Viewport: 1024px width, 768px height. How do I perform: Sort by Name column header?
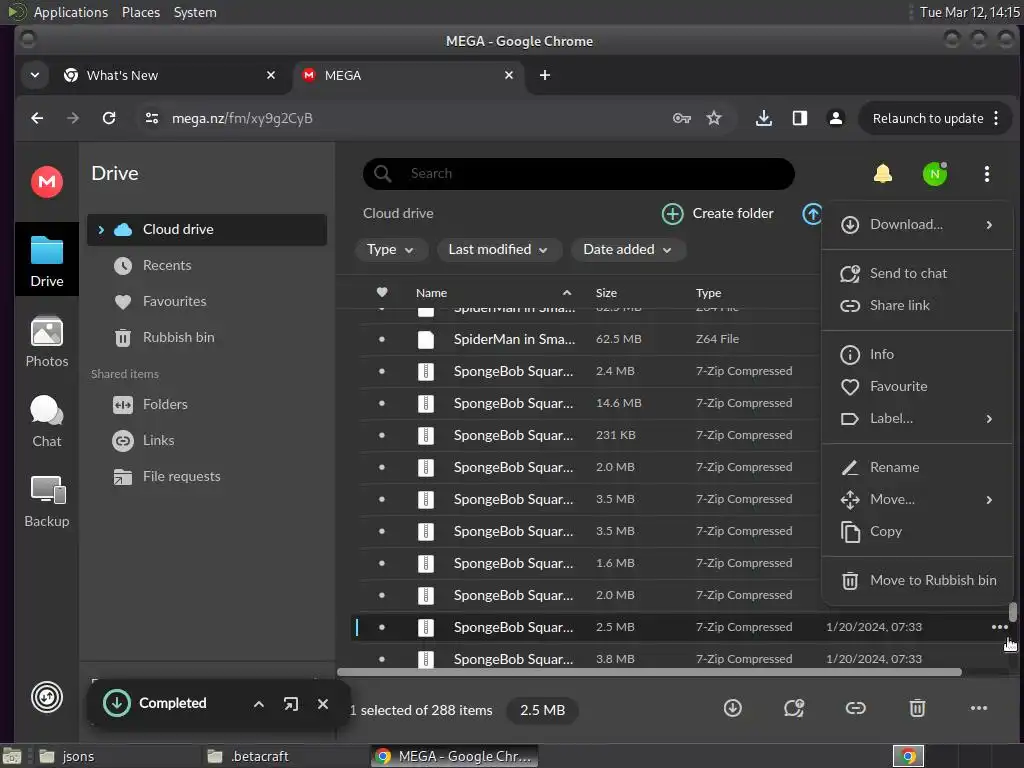(x=432, y=293)
